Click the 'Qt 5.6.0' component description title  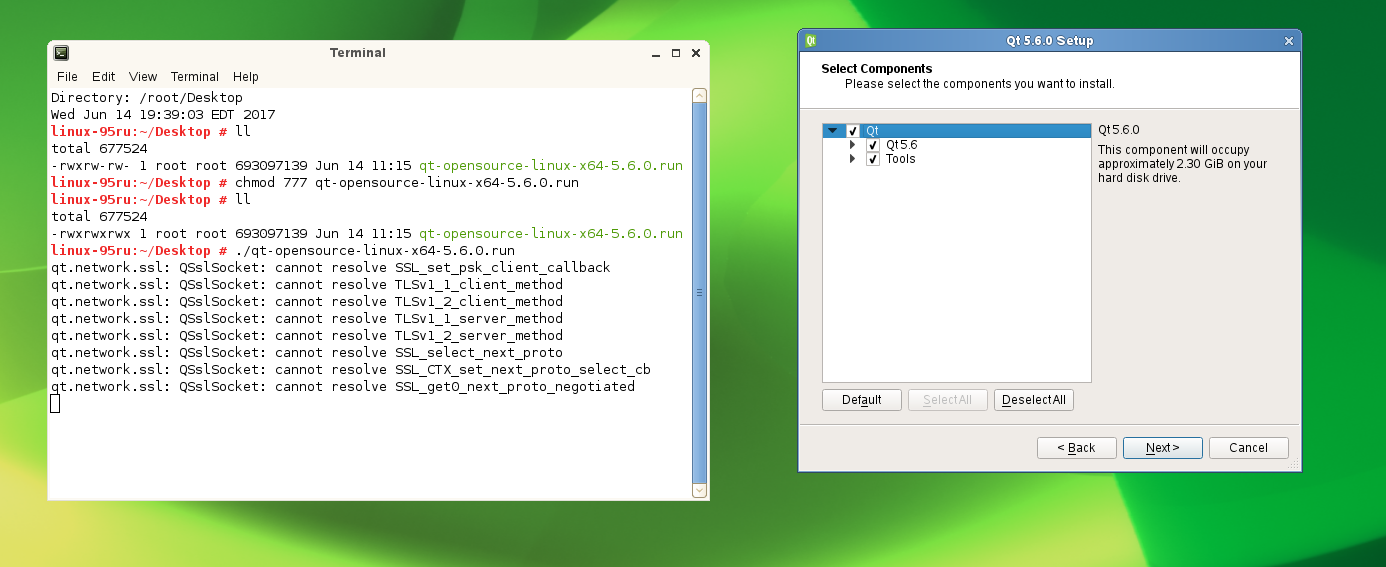point(1119,130)
